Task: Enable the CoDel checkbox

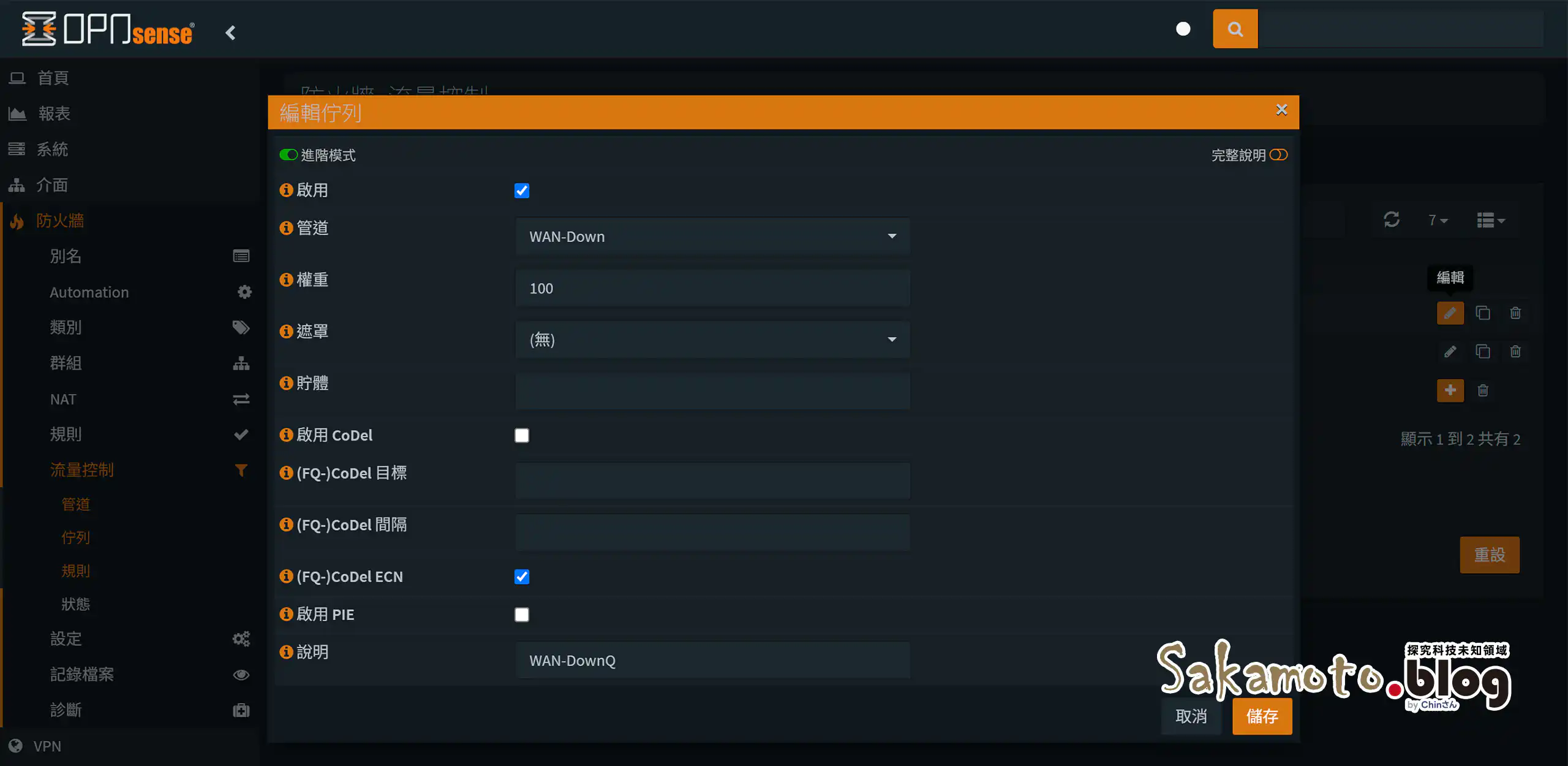Action: pos(521,435)
